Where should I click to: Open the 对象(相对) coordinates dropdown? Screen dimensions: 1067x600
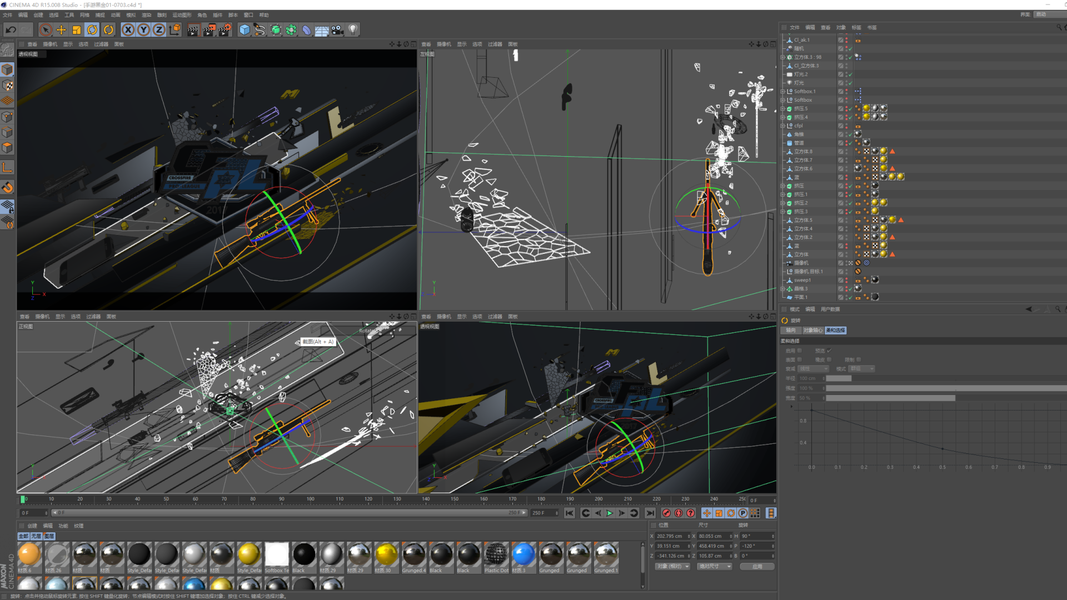[x=672, y=566]
